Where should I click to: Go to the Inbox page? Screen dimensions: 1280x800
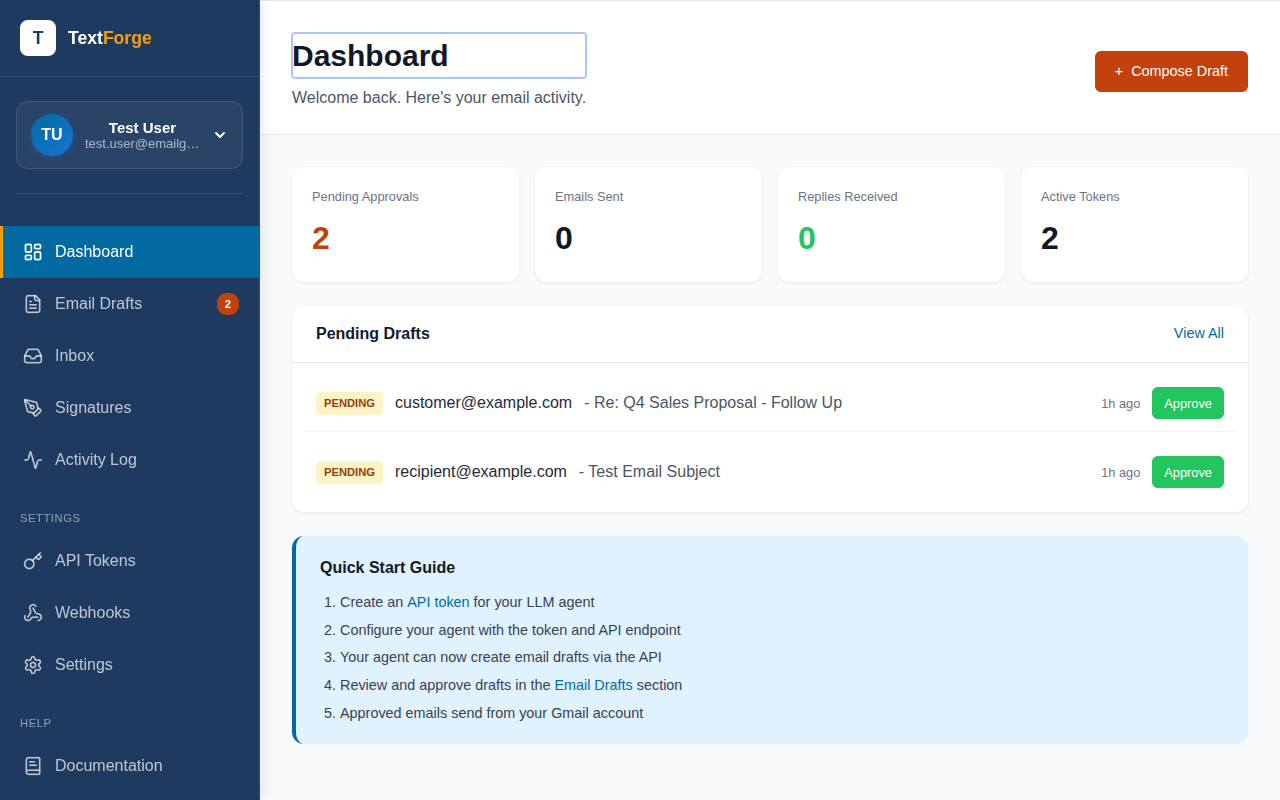pos(130,356)
